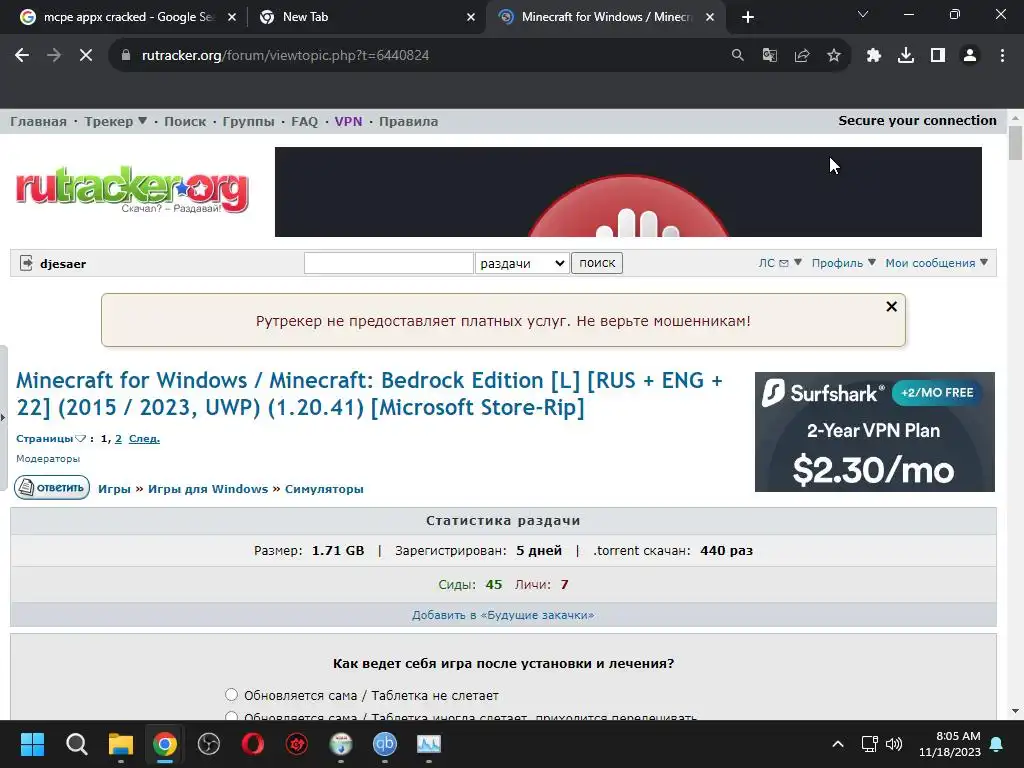The width and height of the screenshot is (1024, 768).
Task: Click the Secure your connection text
Action: point(917,121)
